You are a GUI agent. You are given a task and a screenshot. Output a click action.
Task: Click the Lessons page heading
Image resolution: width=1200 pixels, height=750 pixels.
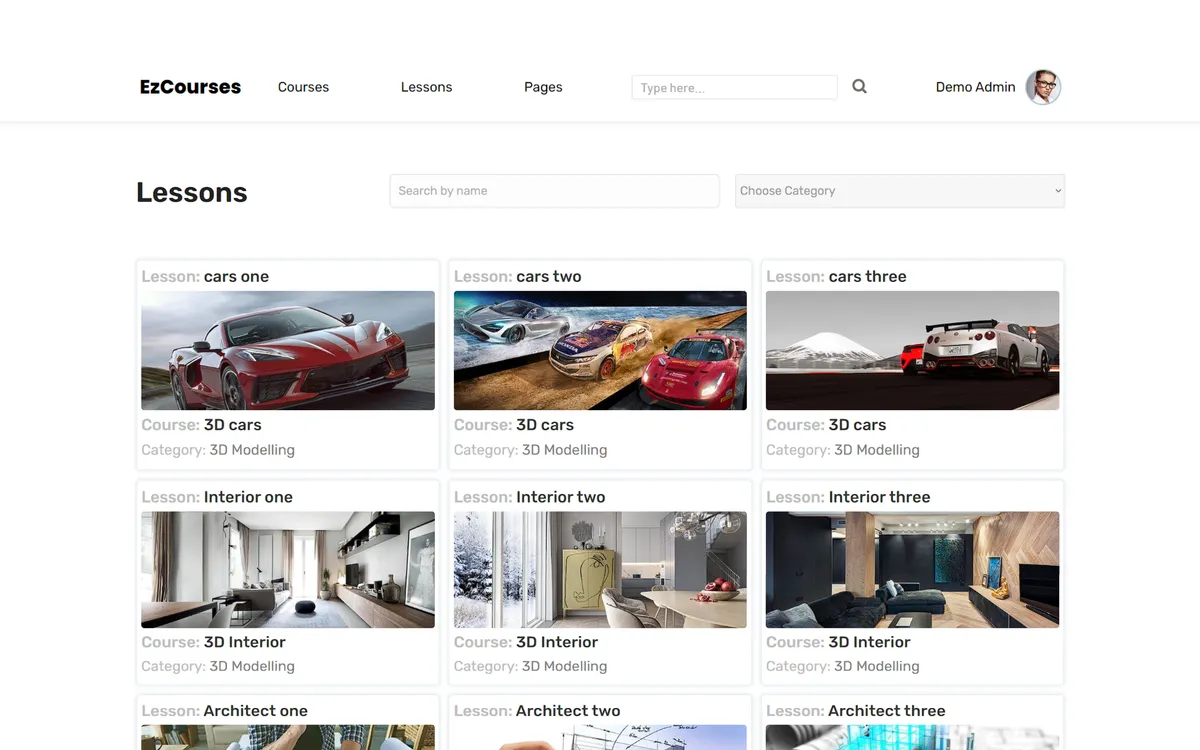pyautogui.click(x=192, y=192)
